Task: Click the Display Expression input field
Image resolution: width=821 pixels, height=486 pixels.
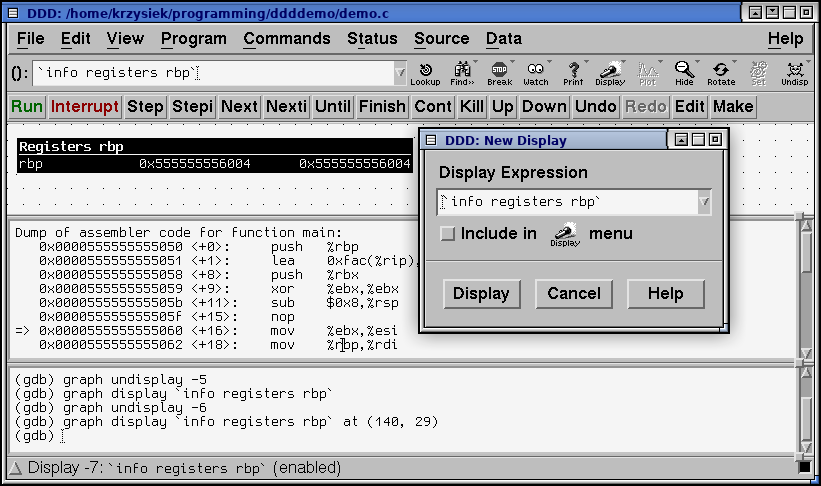Action: pos(568,202)
